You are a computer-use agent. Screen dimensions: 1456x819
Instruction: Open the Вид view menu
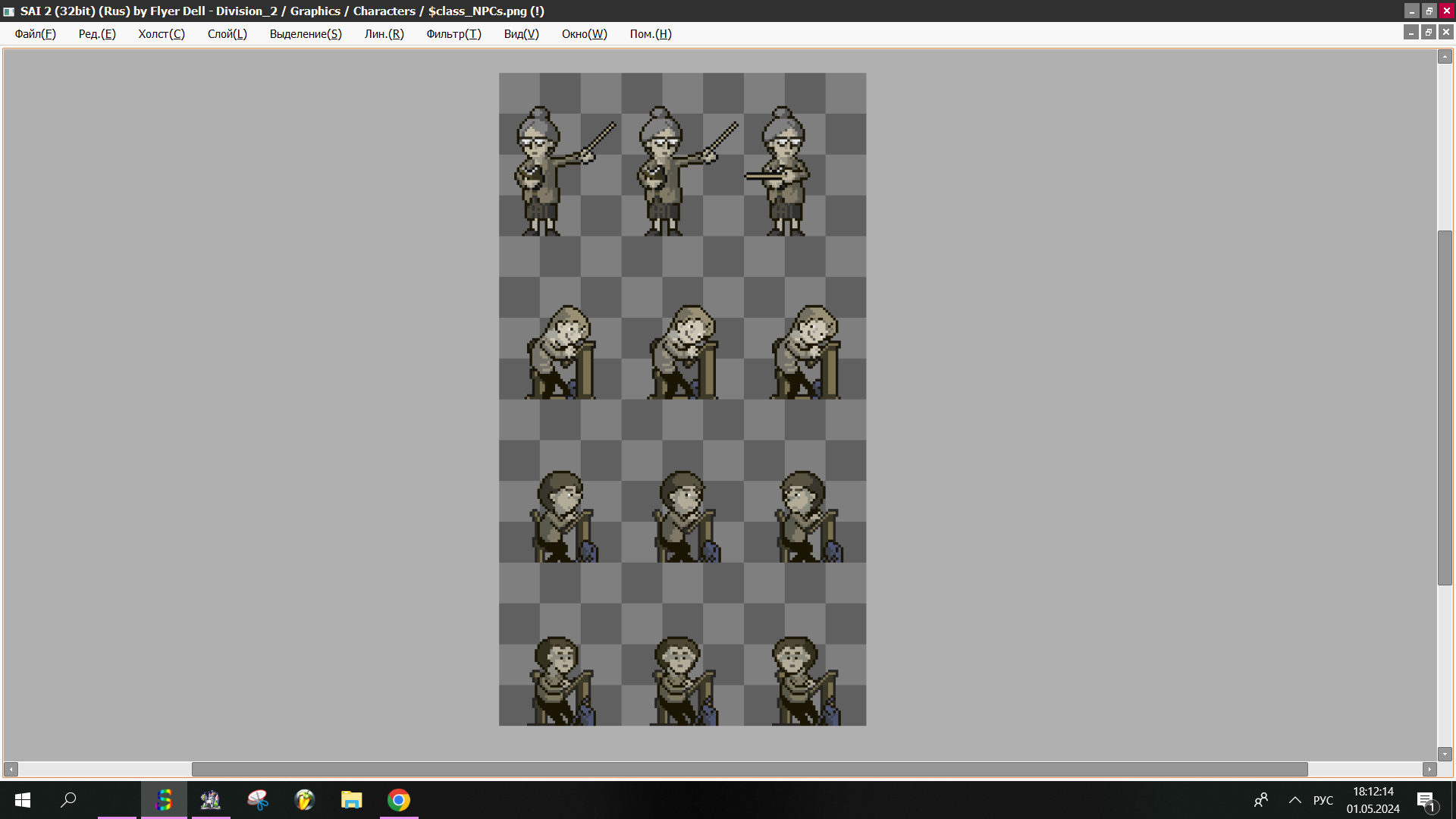pyautogui.click(x=521, y=34)
